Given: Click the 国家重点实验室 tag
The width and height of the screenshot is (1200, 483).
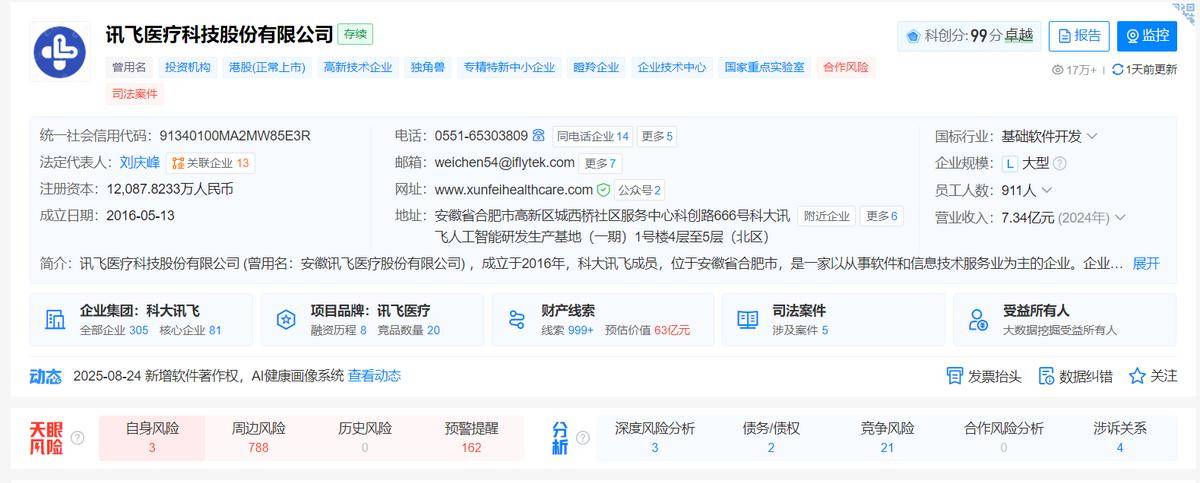Looking at the screenshot, I should click(x=765, y=68).
